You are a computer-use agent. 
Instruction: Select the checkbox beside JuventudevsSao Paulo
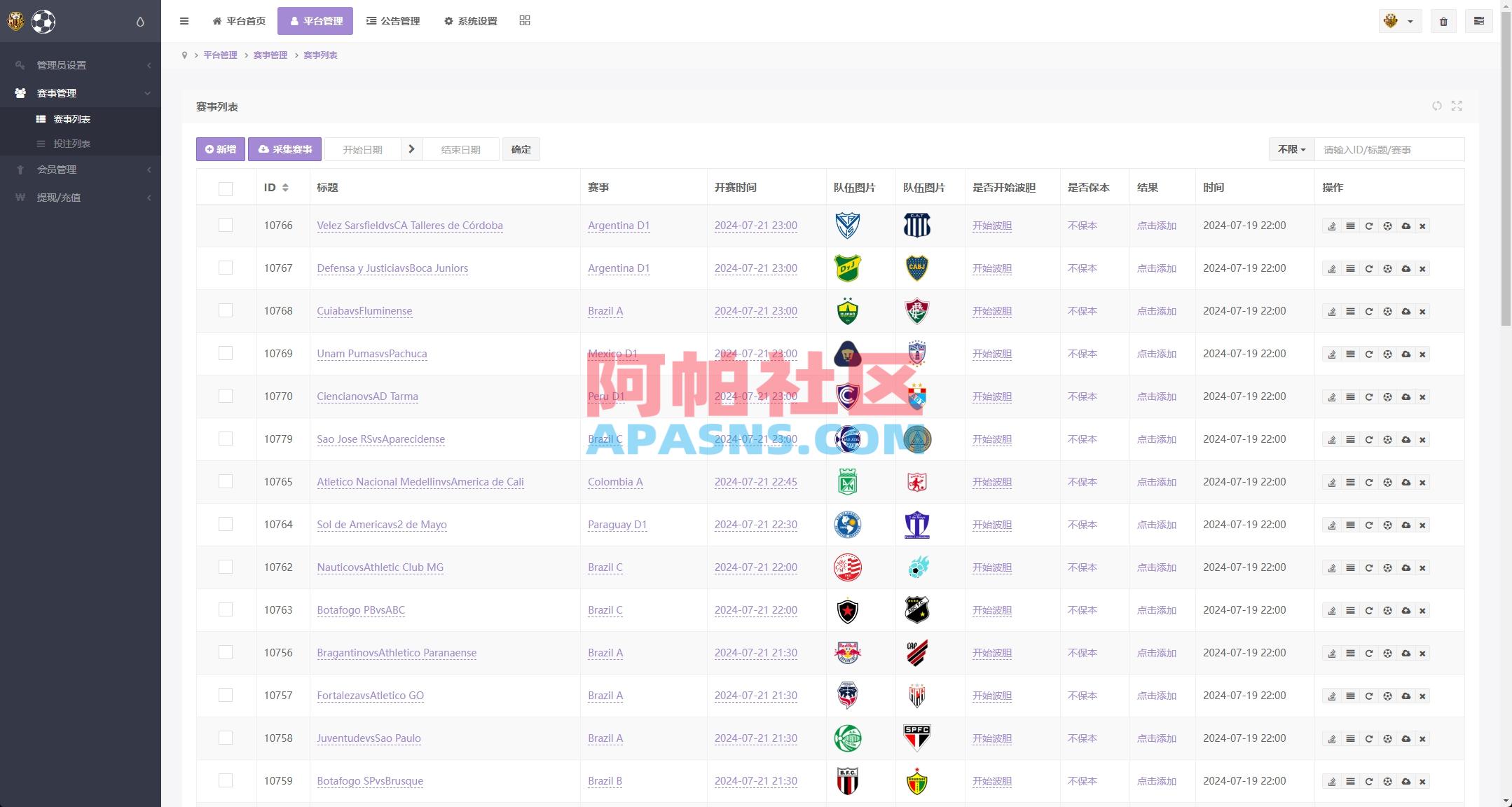tap(225, 738)
